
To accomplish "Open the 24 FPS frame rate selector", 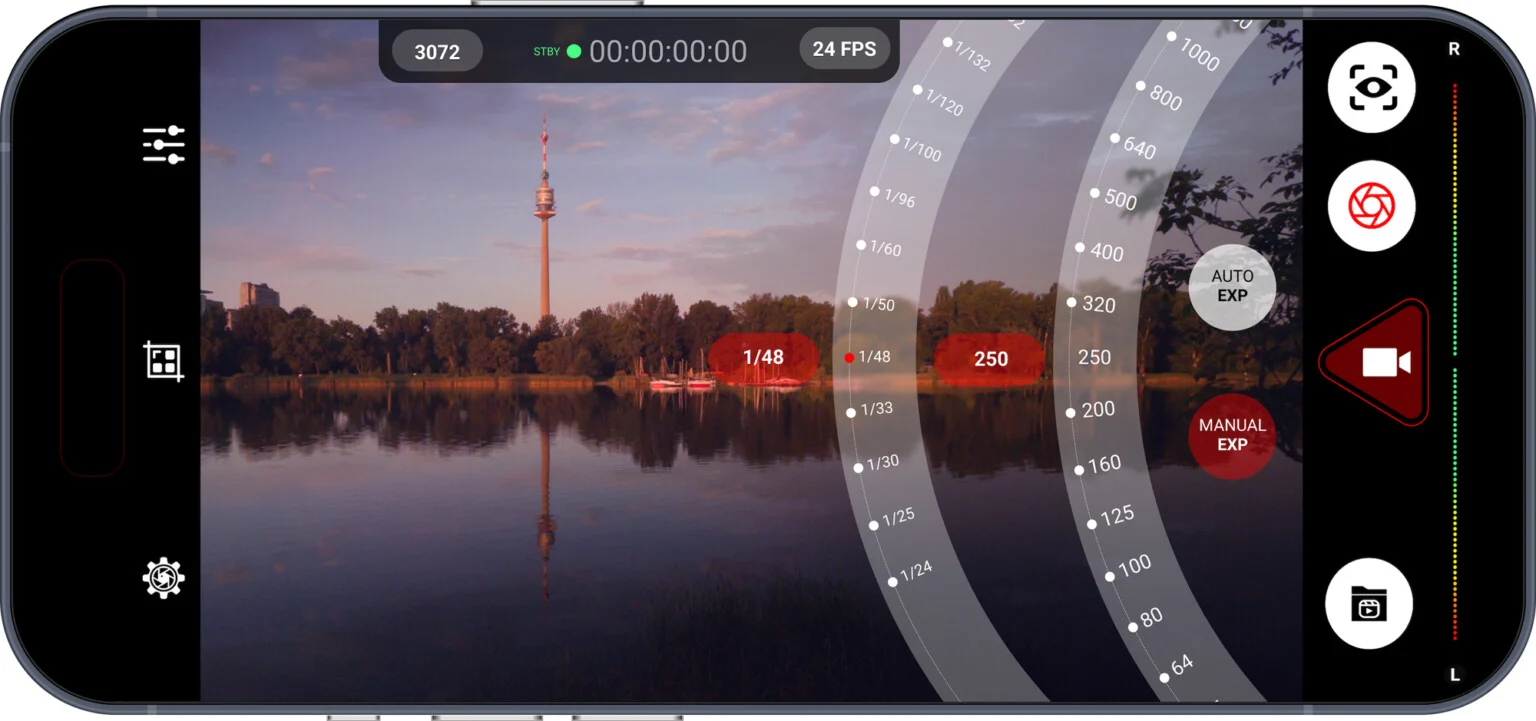I will [844, 49].
